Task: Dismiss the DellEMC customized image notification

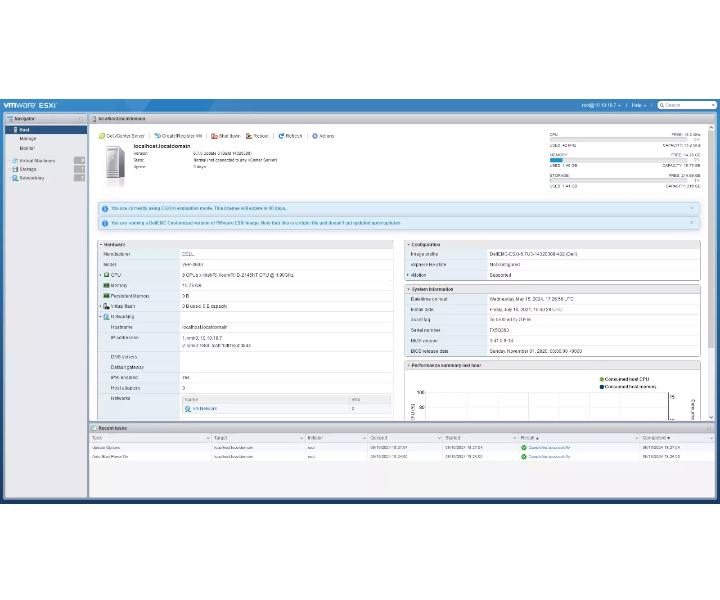Action: [x=691, y=223]
